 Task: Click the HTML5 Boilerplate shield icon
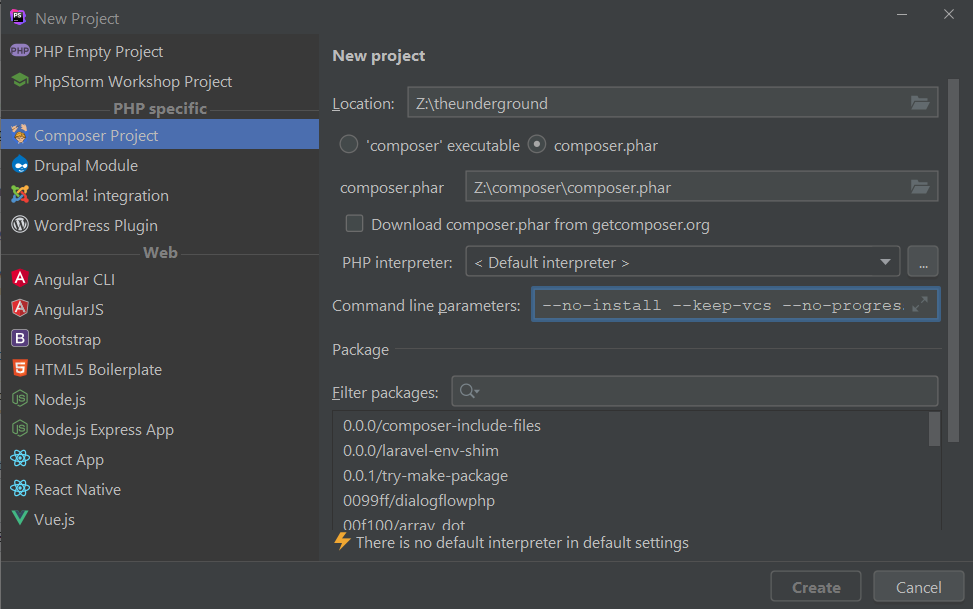tap(20, 368)
